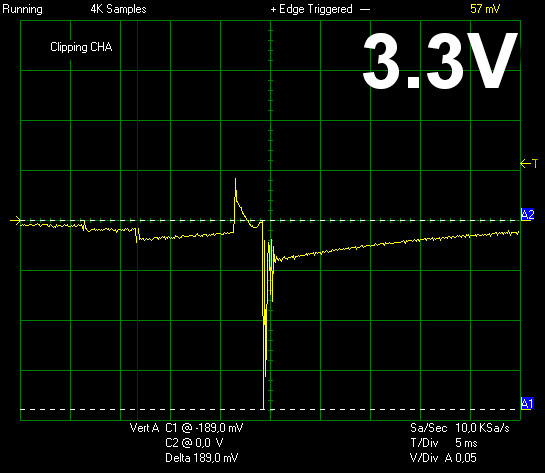545x473 pixels.
Task: Click the 4K Samples label
Action: click(119, 9)
